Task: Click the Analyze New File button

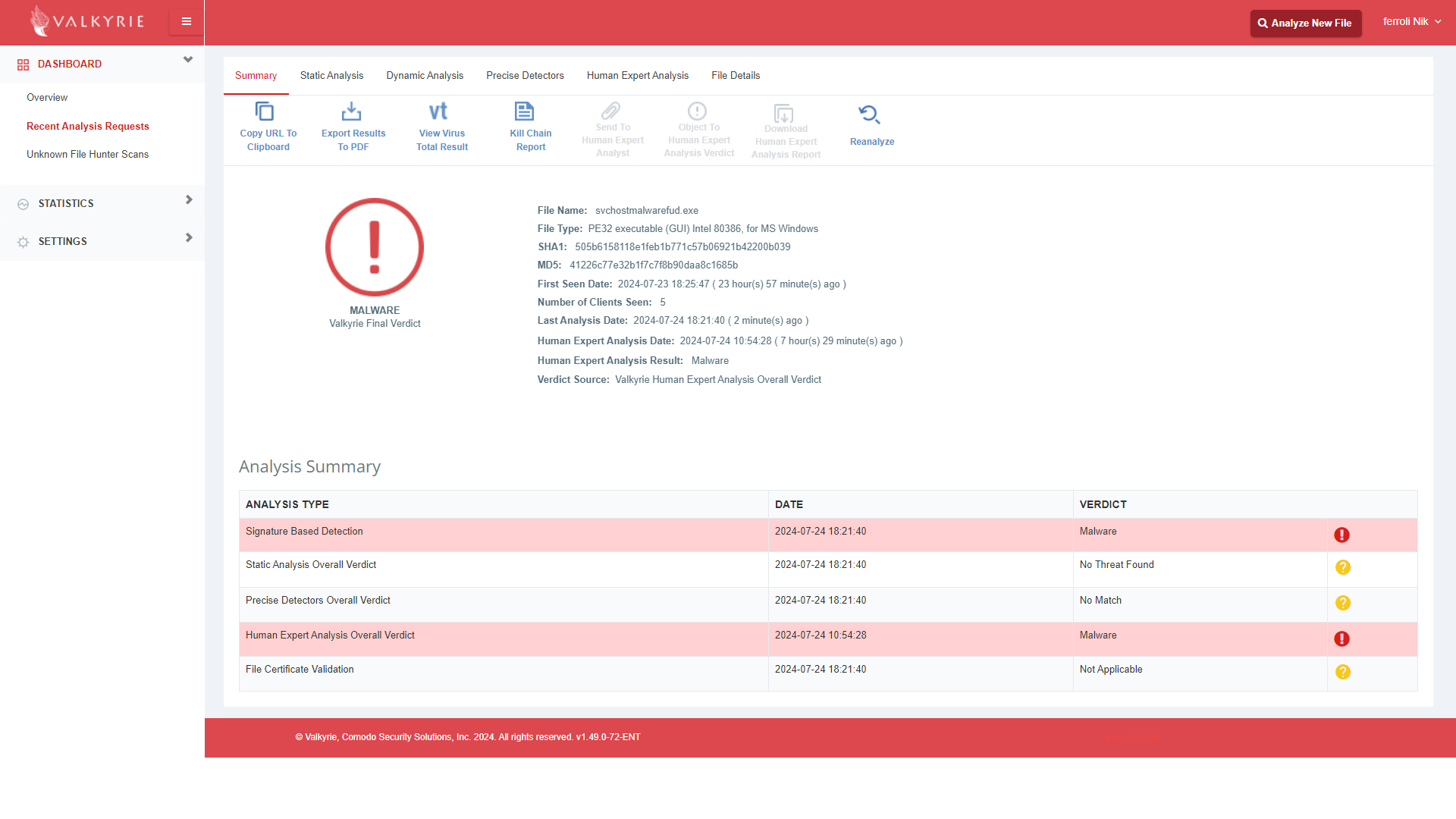Action: coord(1305,24)
